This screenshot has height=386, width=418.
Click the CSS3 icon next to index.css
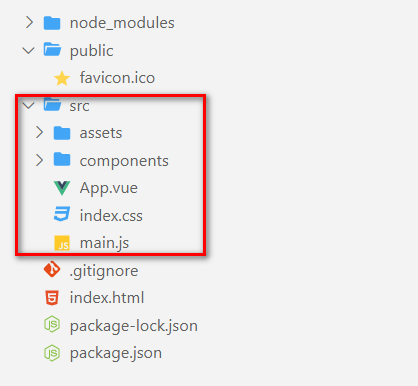coord(62,214)
